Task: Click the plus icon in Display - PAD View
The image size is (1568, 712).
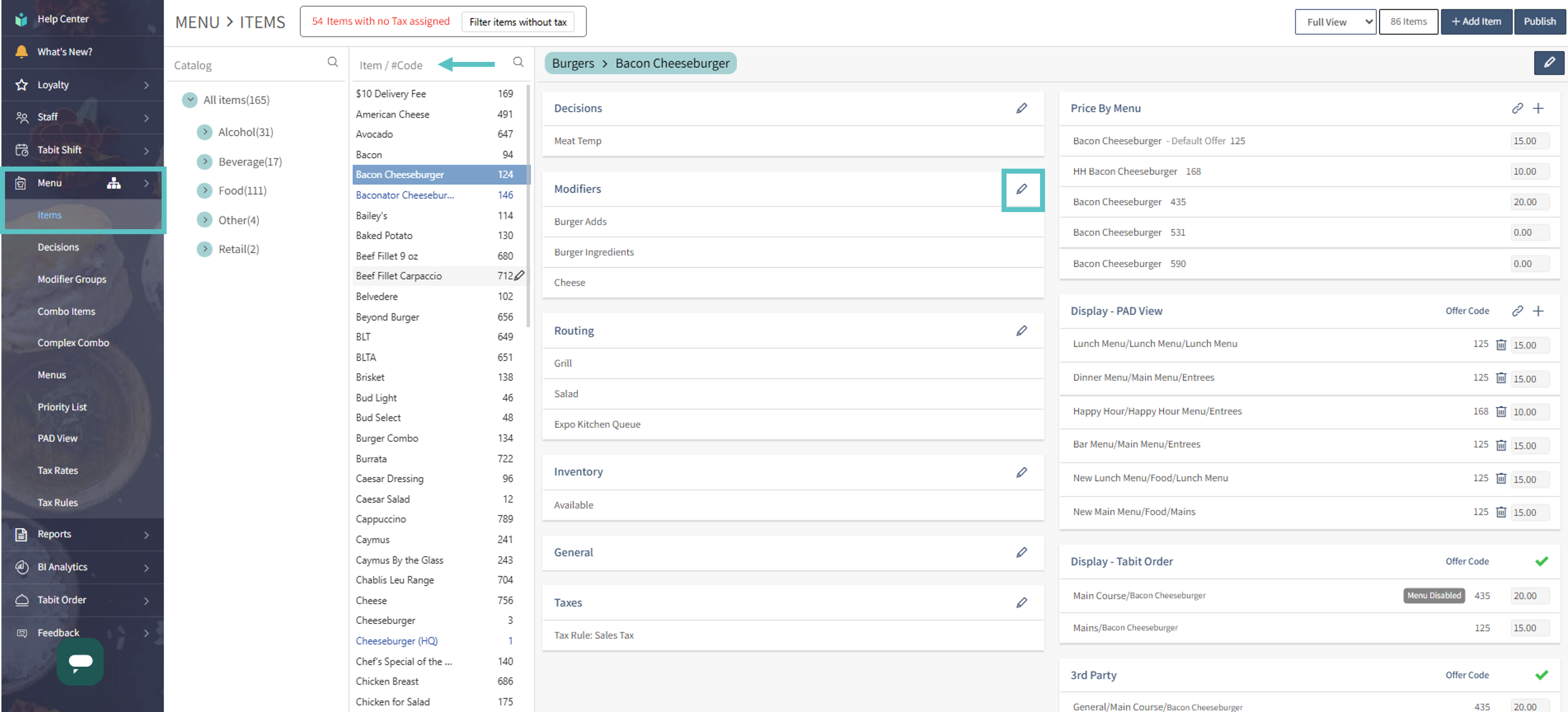Action: pos(1538,311)
